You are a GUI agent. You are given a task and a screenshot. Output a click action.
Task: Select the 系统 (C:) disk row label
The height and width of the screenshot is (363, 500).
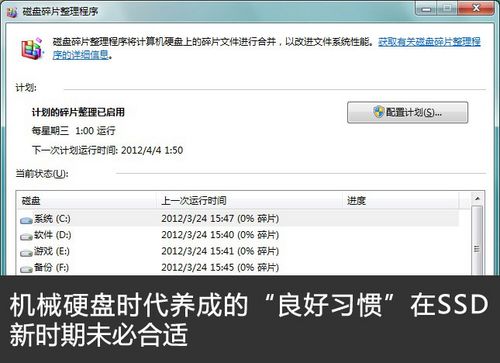coord(52,219)
